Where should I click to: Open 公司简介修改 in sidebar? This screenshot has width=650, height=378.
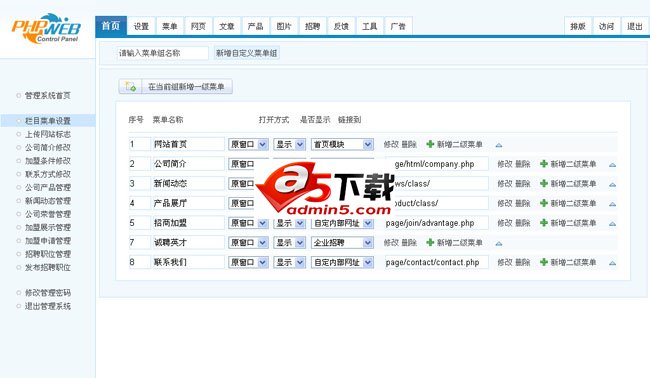[48, 148]
